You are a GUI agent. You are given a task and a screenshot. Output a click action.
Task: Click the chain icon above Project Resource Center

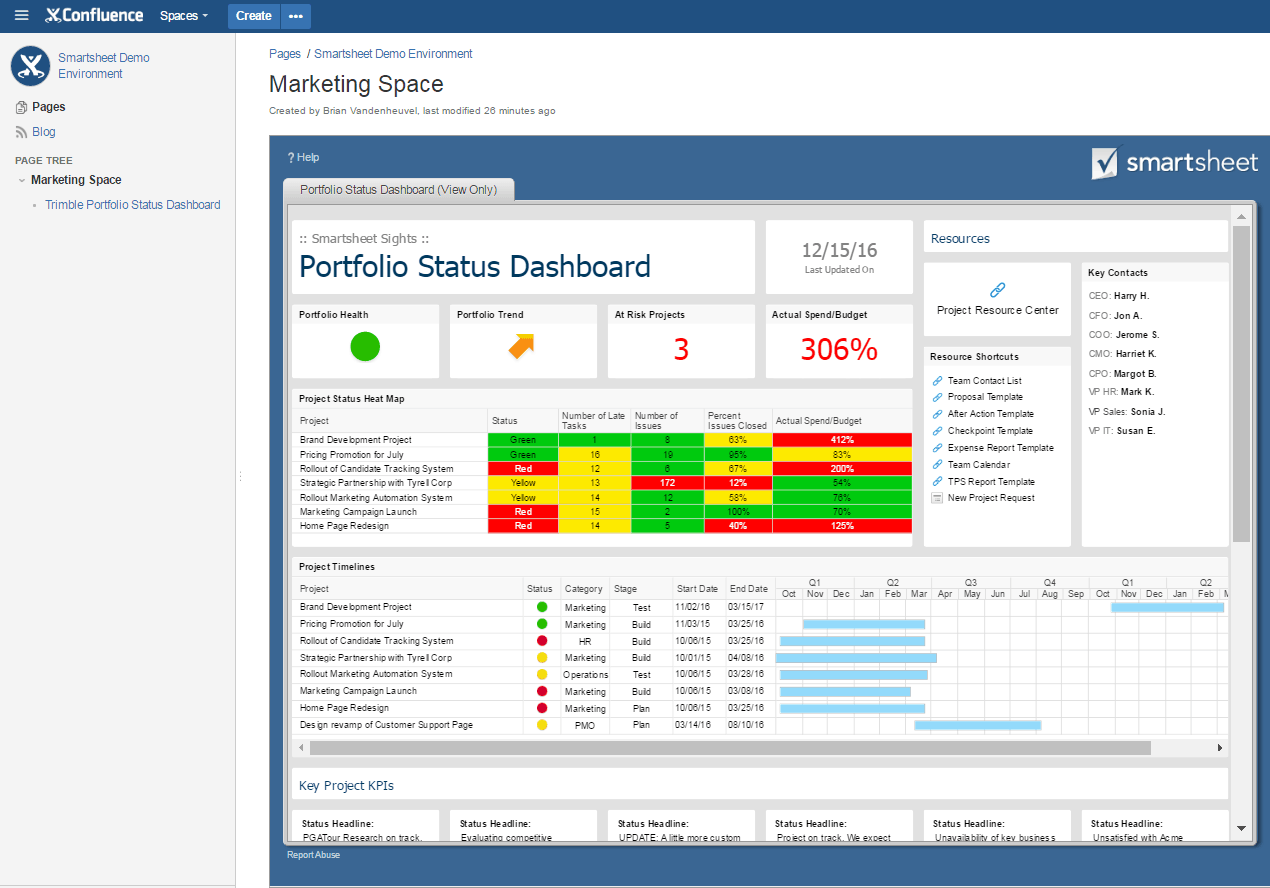(x=996, y=289)
